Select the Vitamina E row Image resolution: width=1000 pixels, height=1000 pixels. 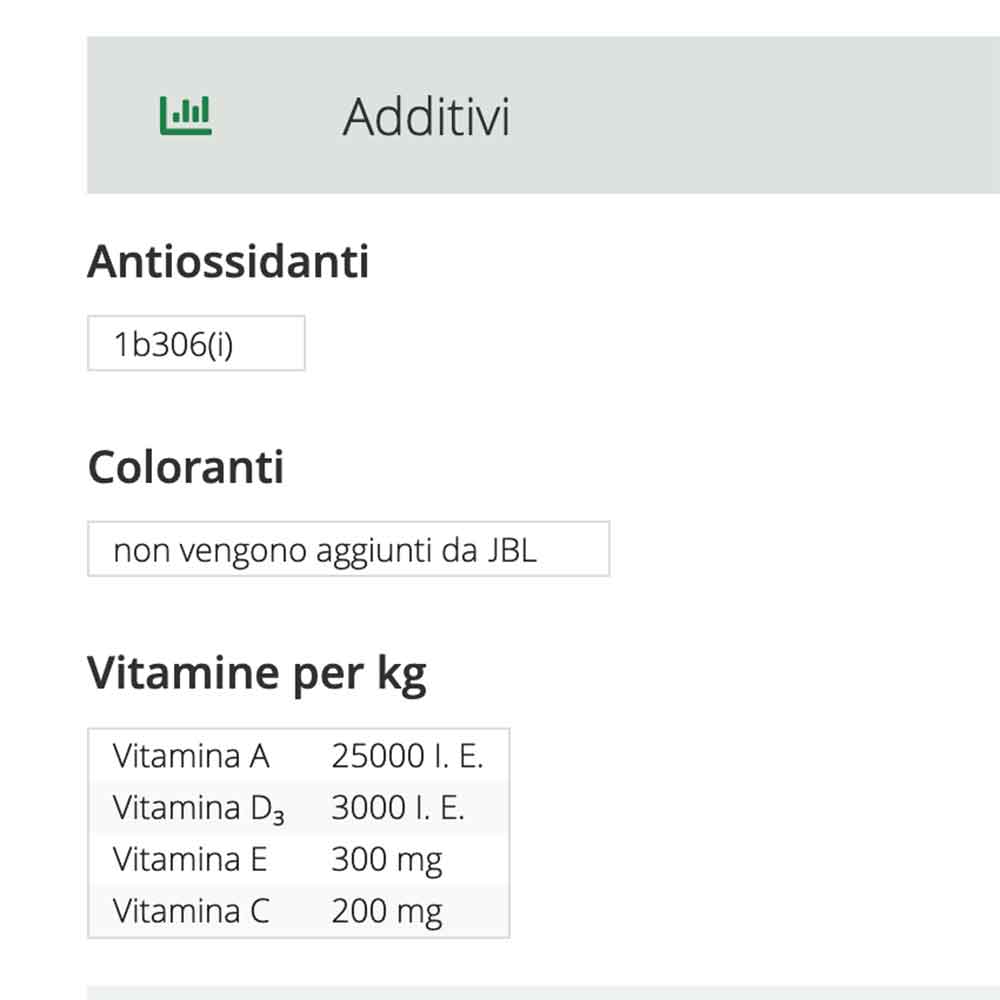point(300,859)
